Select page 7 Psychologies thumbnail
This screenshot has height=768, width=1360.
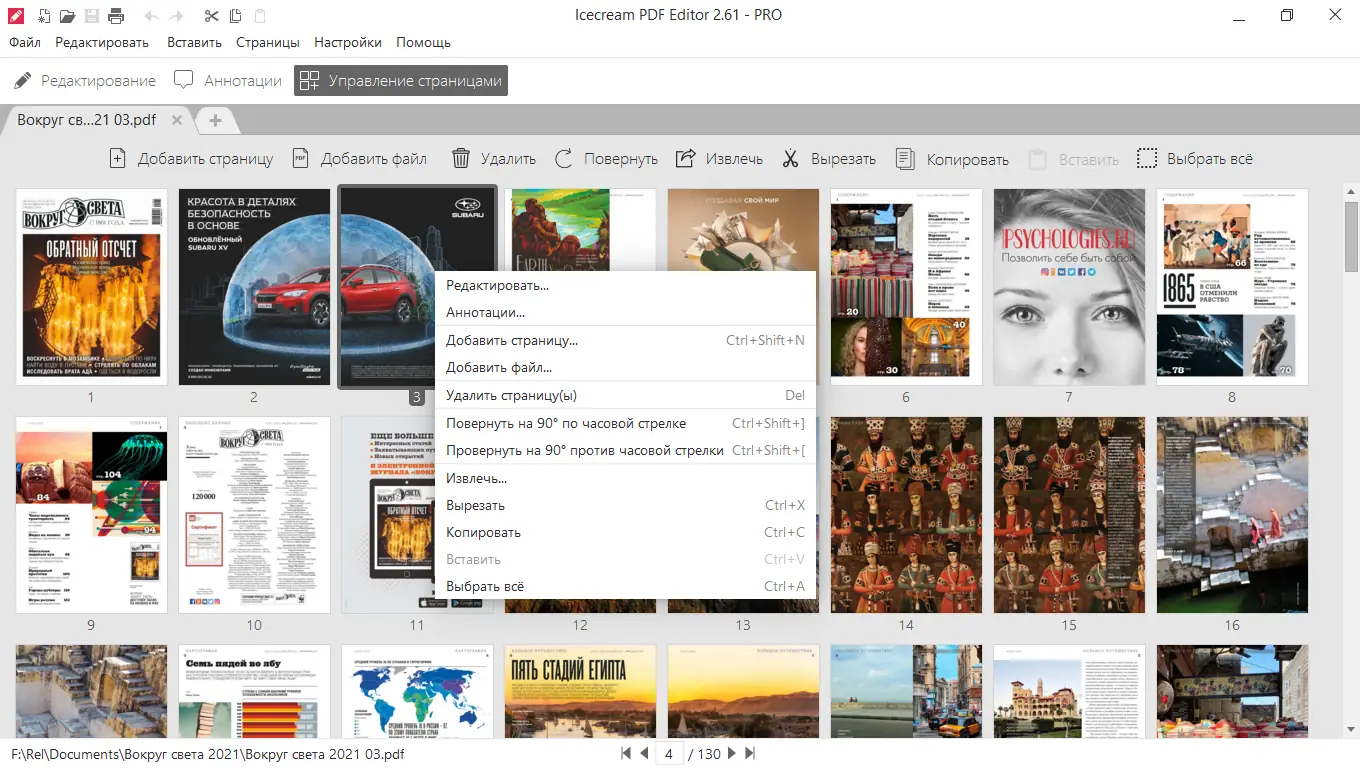tap(1069, 286)
